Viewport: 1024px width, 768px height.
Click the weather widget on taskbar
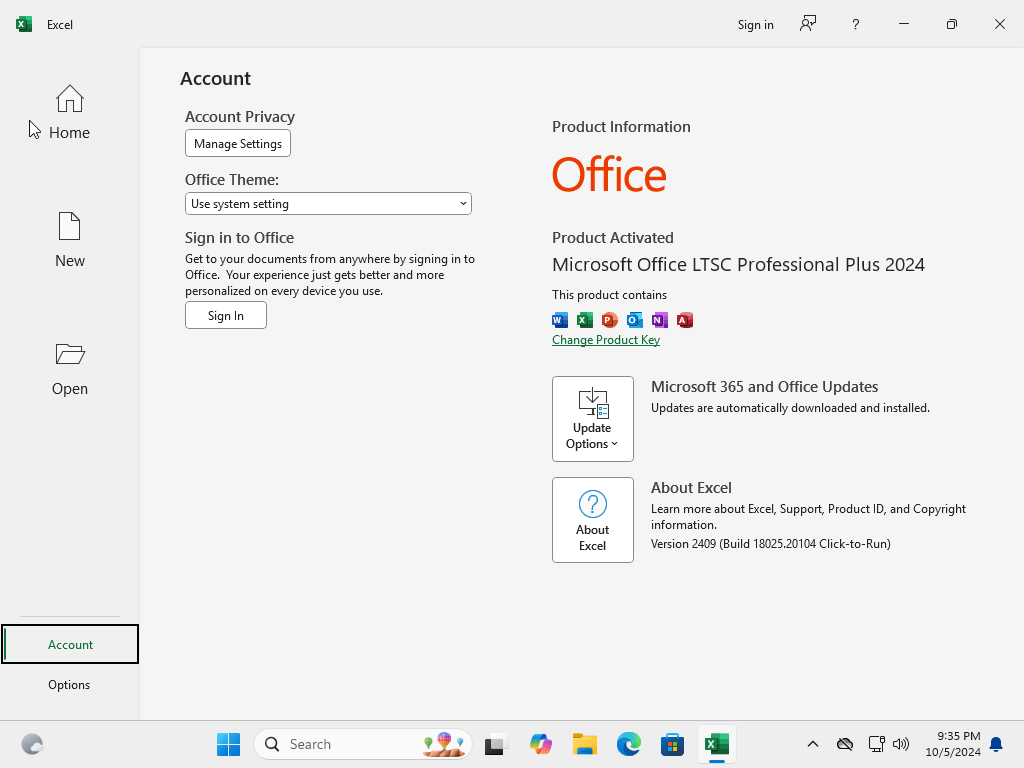pos(32,744)
